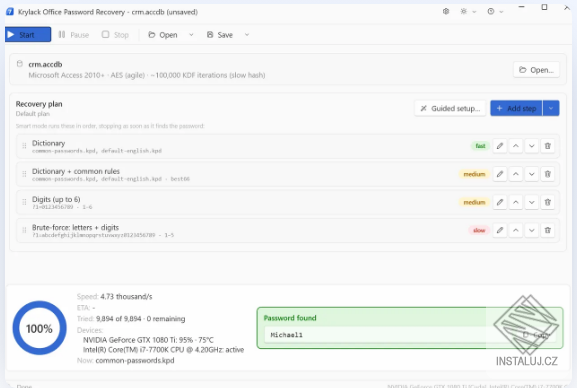Screen dimensions: 577x388
Task: Expand the theme menu arrow
Action: (474, 12)
